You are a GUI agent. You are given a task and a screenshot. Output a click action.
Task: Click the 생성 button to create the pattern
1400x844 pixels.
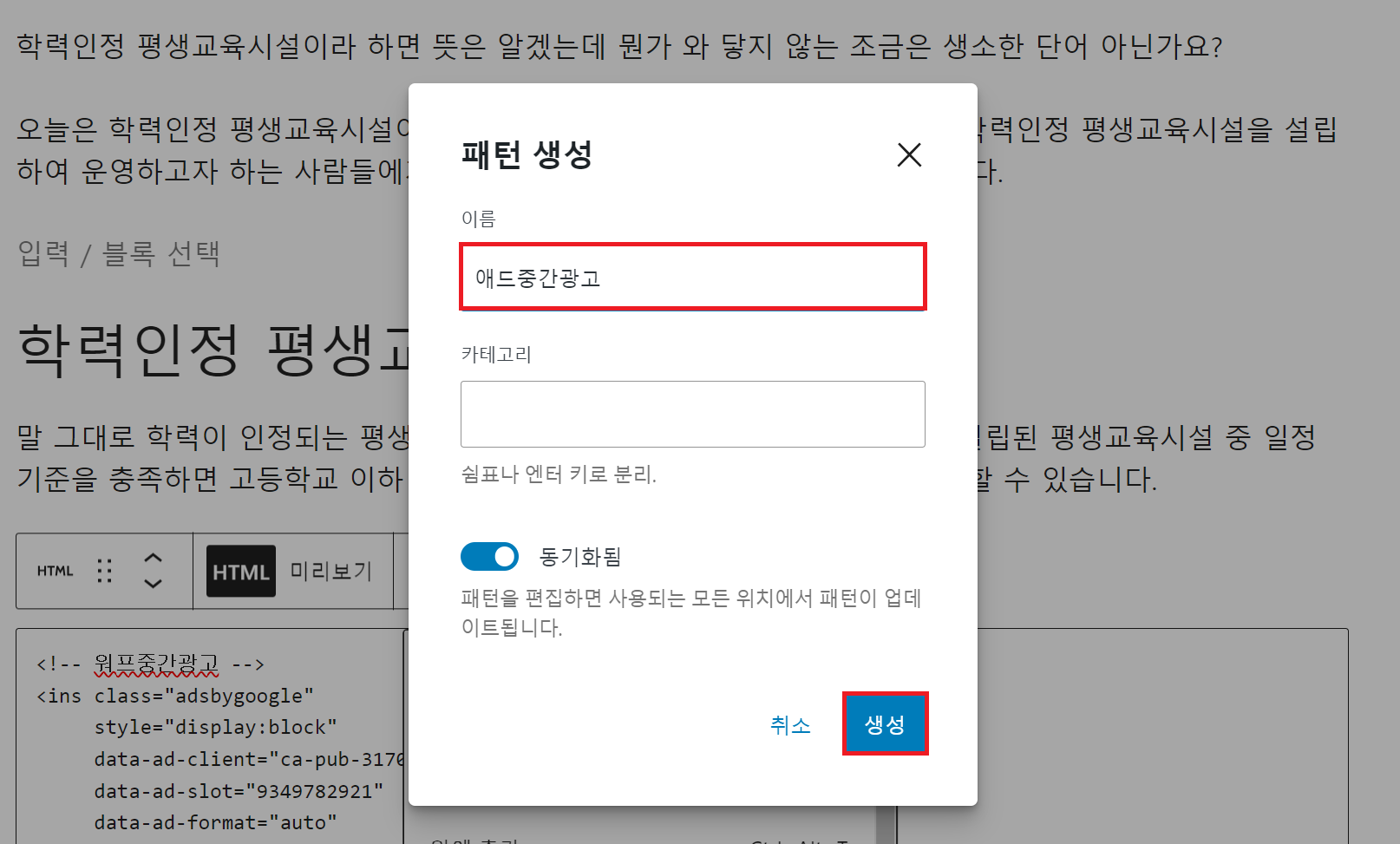click(x=885, y=723)
